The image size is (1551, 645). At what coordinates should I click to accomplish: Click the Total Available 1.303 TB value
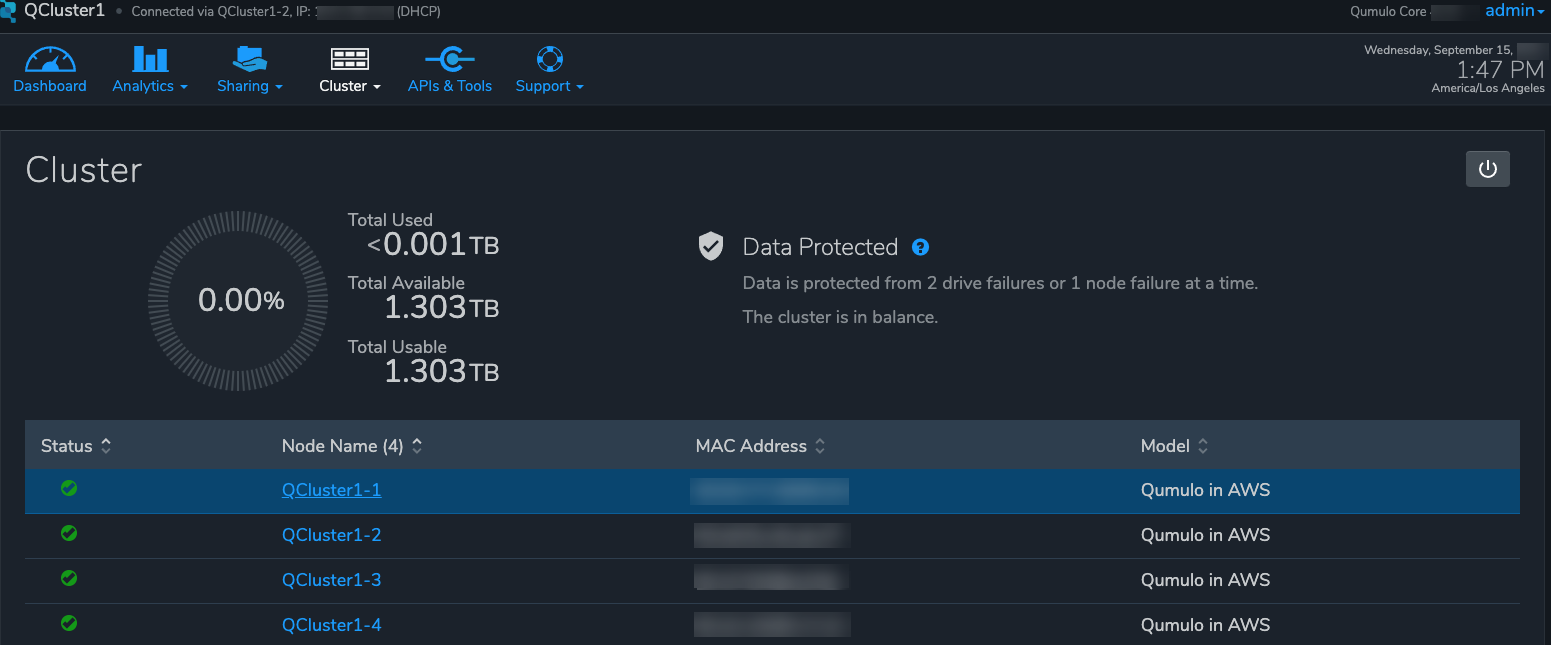[x=441, y=308]
